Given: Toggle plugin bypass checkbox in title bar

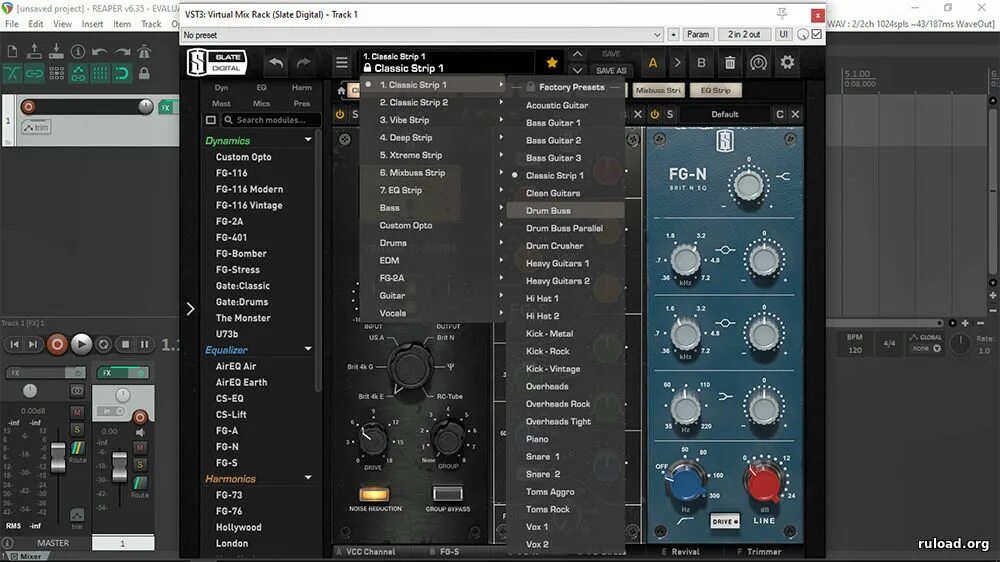Looking at the screenshot, I should (x=817, y=34).
